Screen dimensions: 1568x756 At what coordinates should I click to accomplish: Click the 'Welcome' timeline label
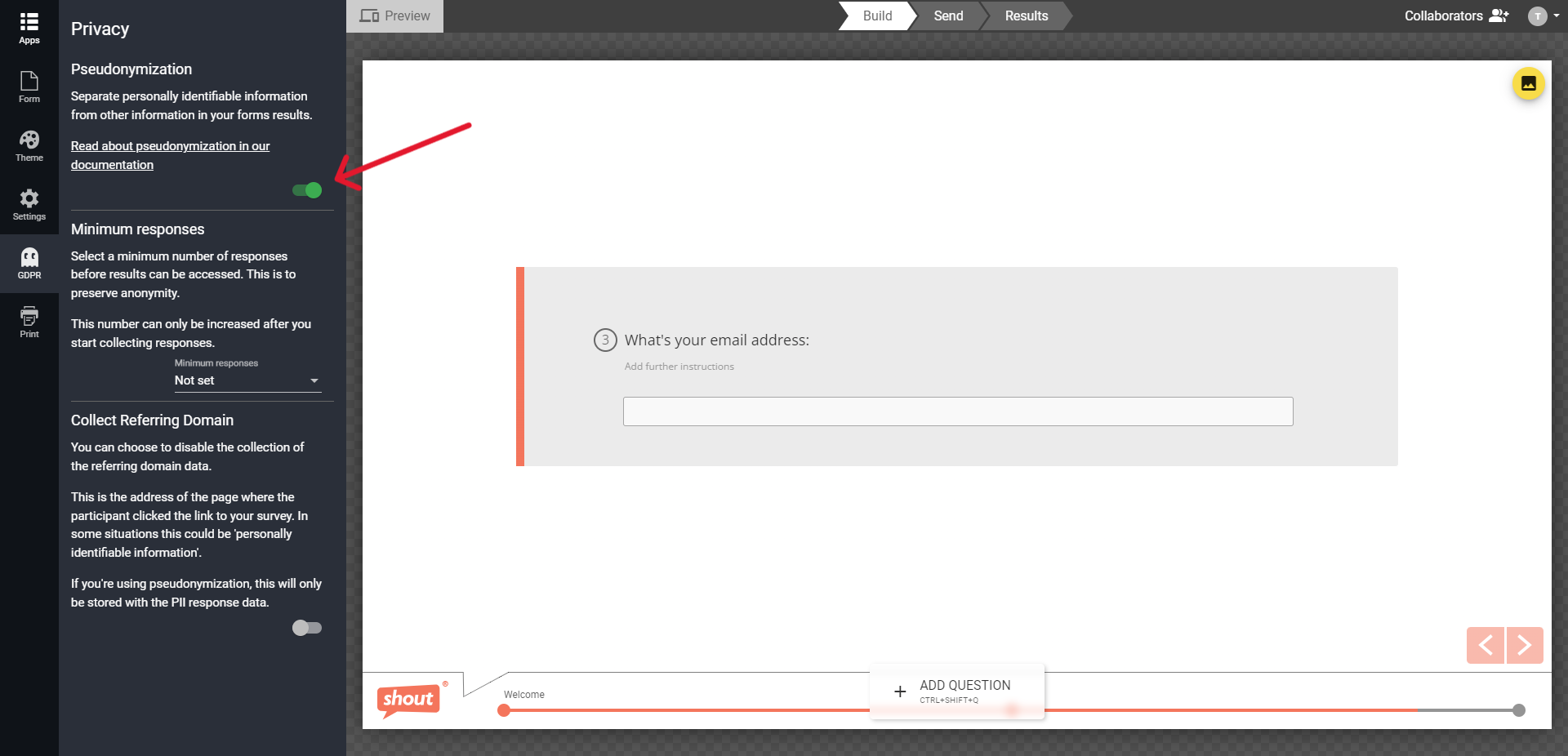point(524,695)
